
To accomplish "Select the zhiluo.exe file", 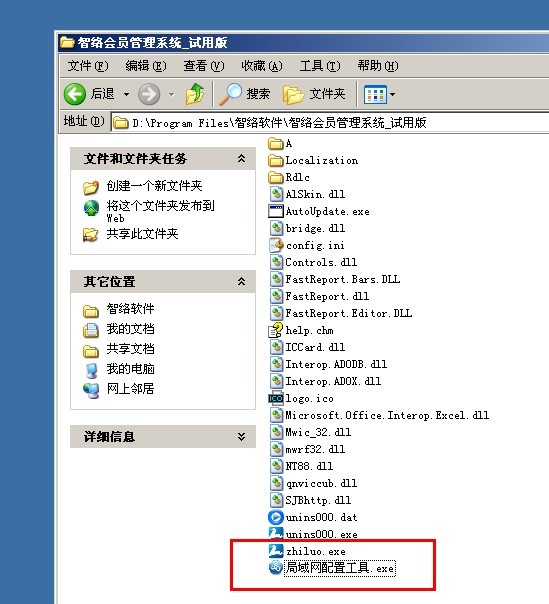I will point(307,551).
